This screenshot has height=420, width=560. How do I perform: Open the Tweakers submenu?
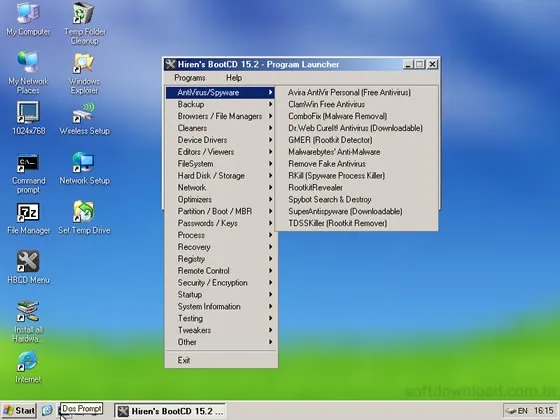[220, 330]
